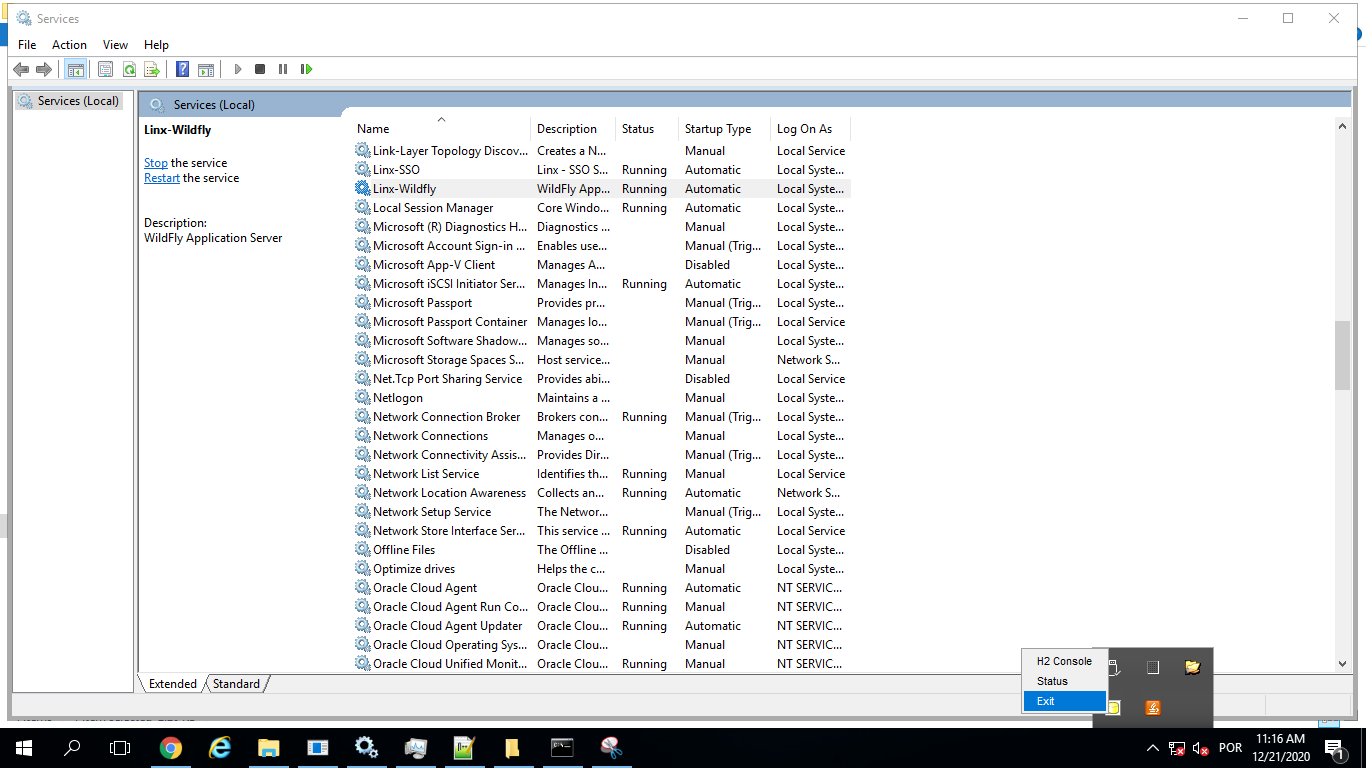Image resolution: width=1366 pixels, height=768 pixels.
Task: Open the POR input language indicator
Action: coord(1231,748)
